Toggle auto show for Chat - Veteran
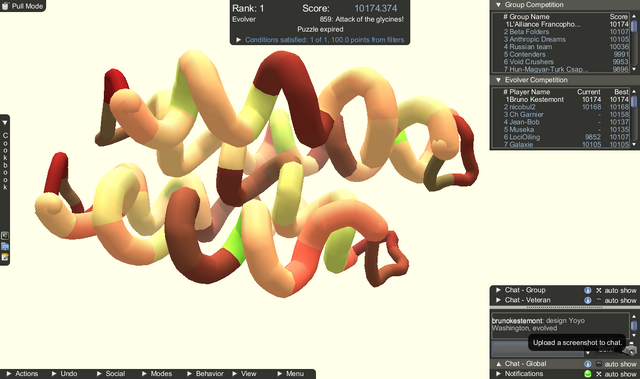Viewport: 640px width, 379px height. pos(599,300)
